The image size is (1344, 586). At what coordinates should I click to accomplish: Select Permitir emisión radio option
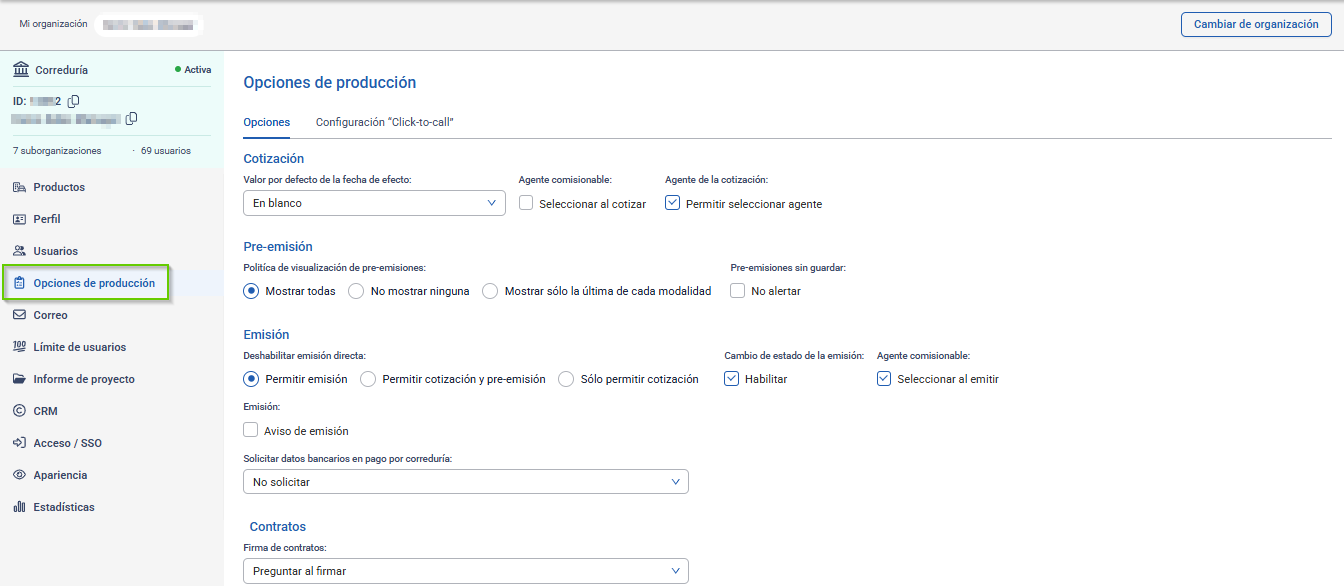pos(252,379)
